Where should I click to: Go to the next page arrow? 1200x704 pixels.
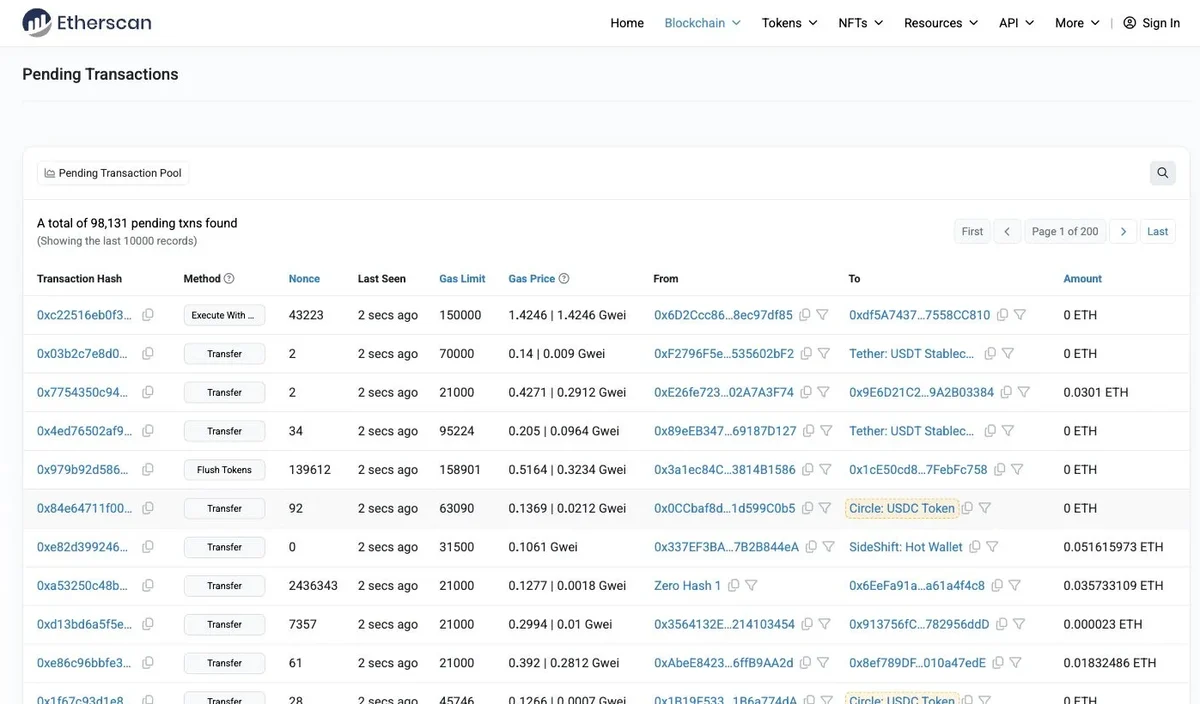1123,231
